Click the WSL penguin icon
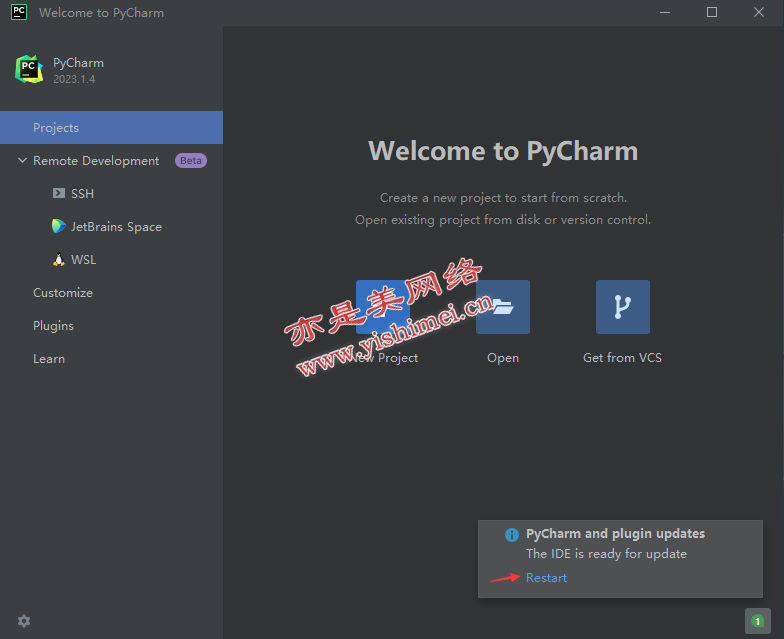Image resolution: width=784 pixels, height=639 pixels. pyautogui.click(x=58, y=260)
